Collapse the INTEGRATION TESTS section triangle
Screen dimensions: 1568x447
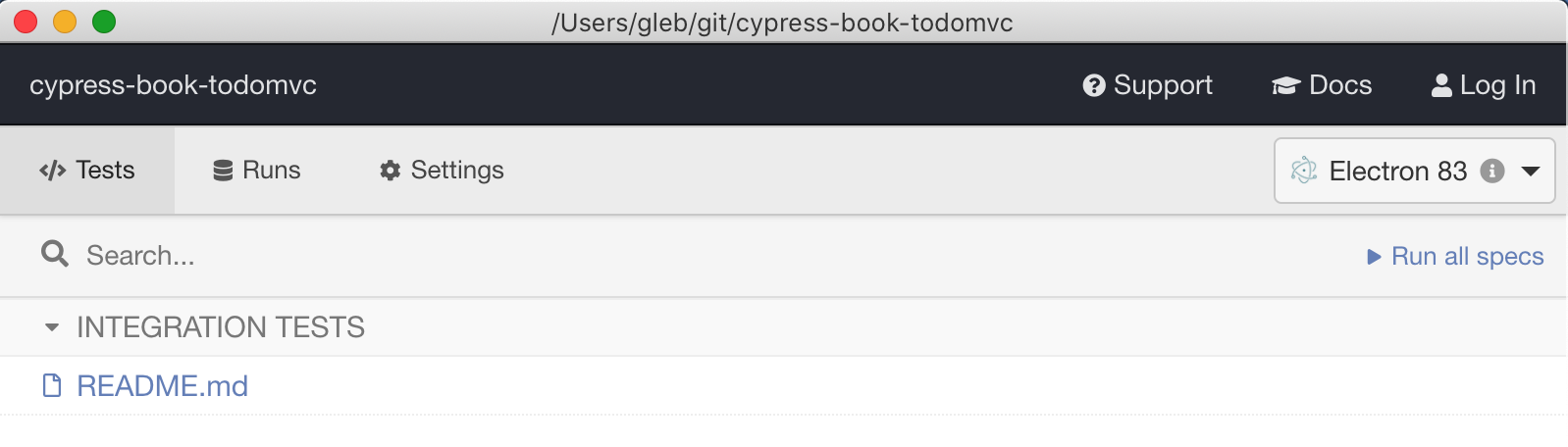point(52,327)
